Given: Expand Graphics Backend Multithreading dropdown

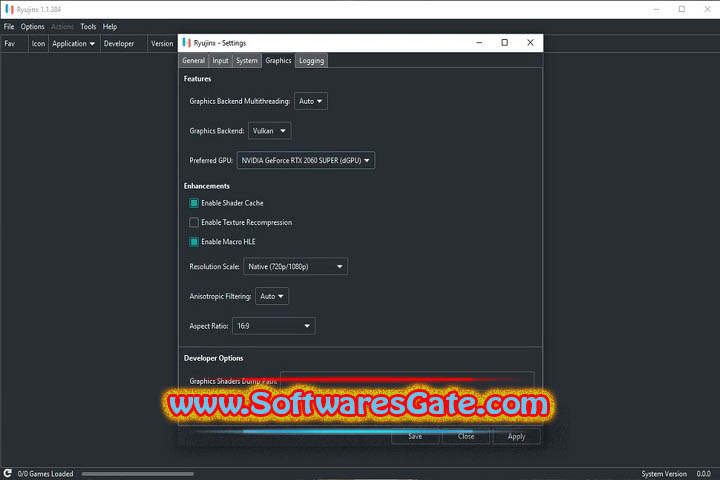Looking at the screenshot, I should 311,101.
